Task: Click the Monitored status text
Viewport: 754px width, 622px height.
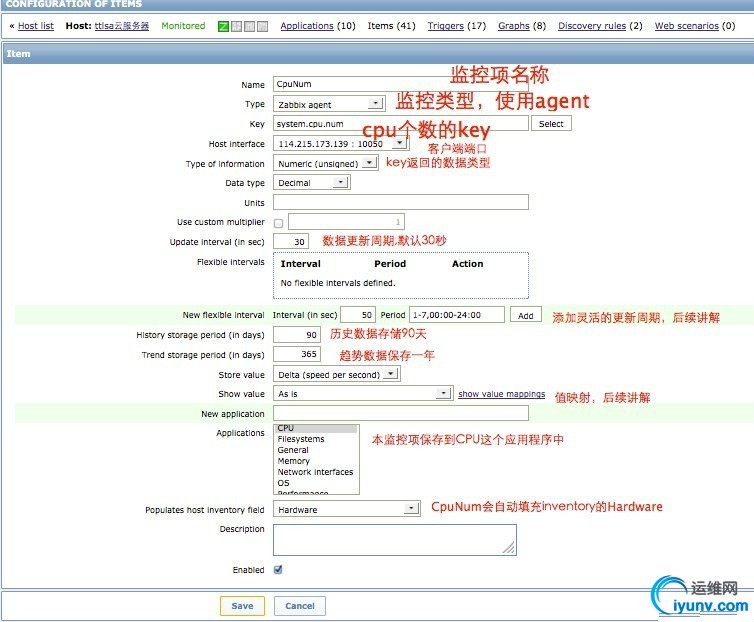Action: [x=183, y=26]
